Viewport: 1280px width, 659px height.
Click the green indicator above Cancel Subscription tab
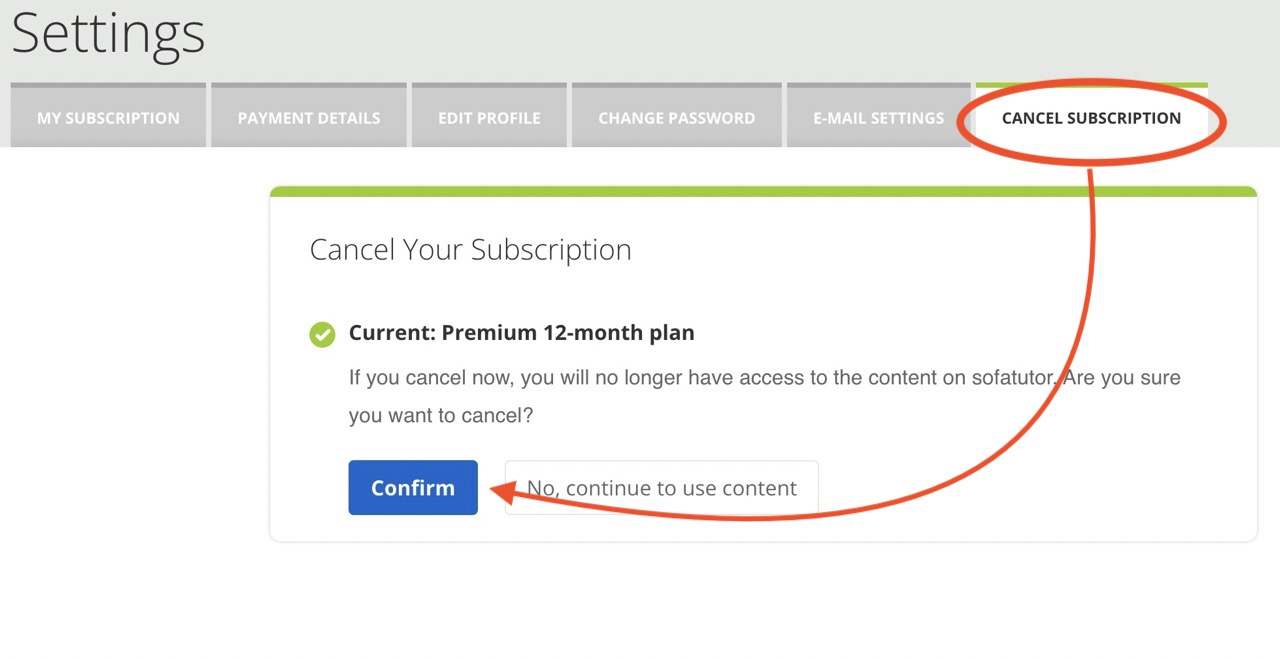[1091, 86]
